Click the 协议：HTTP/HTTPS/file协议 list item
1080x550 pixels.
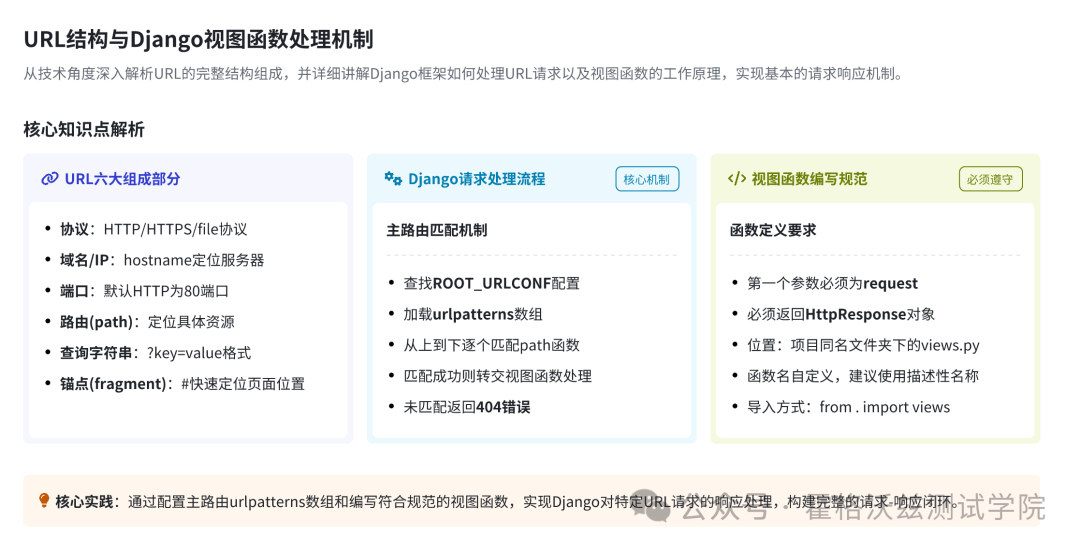tap(154, 229)
